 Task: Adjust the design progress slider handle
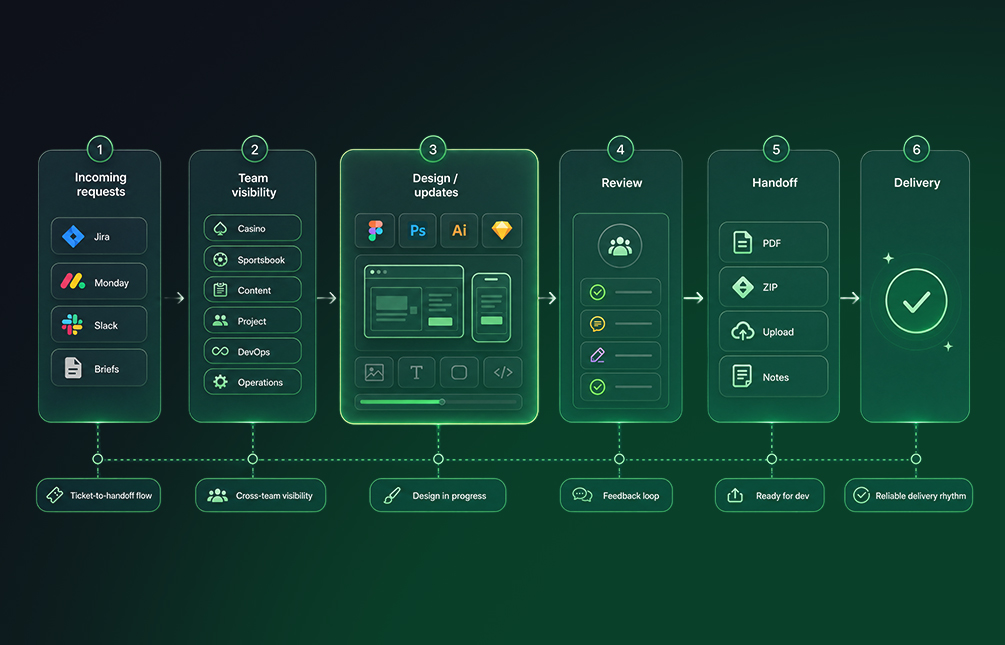pos(442,402)
